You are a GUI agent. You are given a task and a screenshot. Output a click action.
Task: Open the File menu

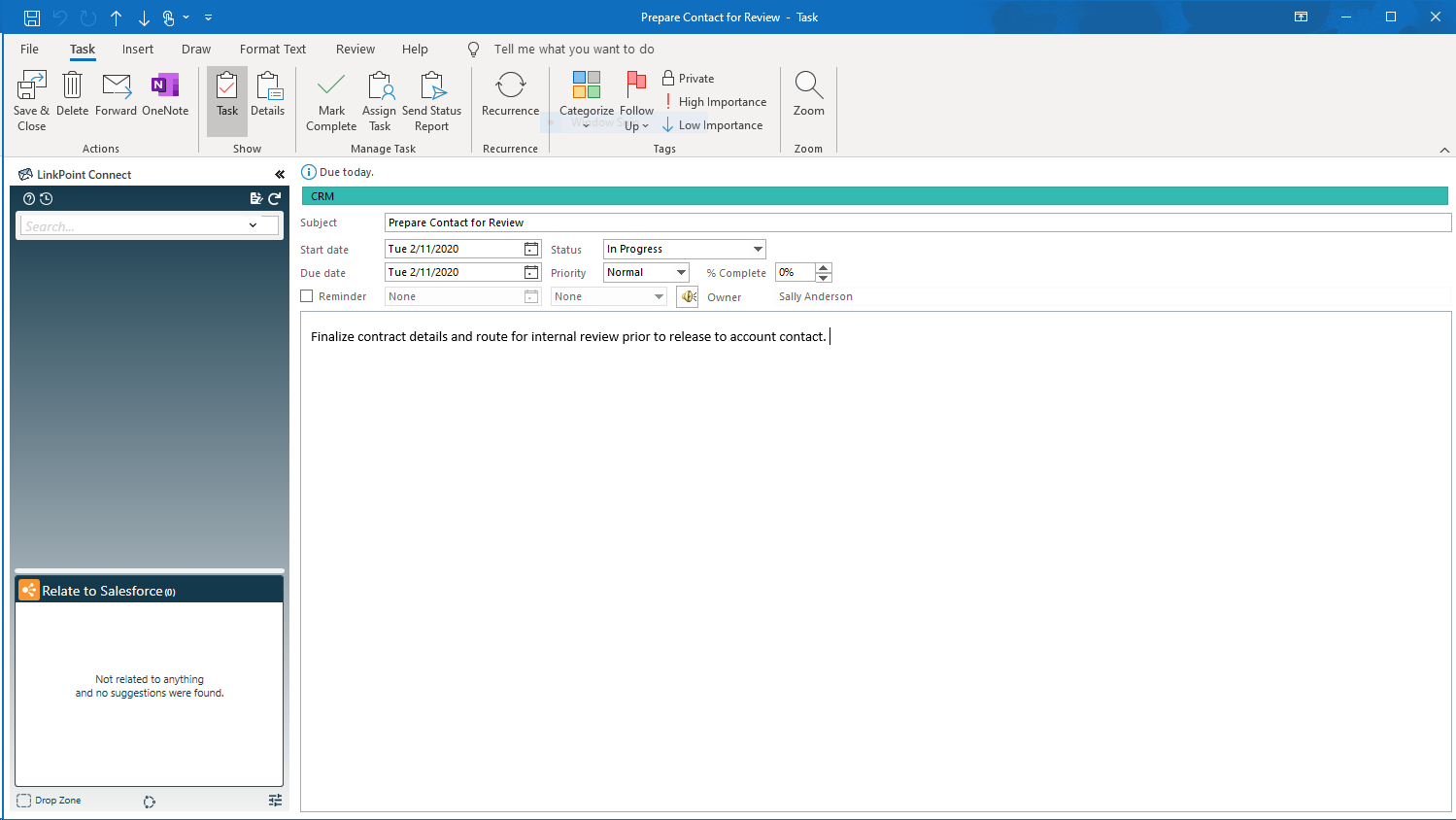[x=30, y=50]
